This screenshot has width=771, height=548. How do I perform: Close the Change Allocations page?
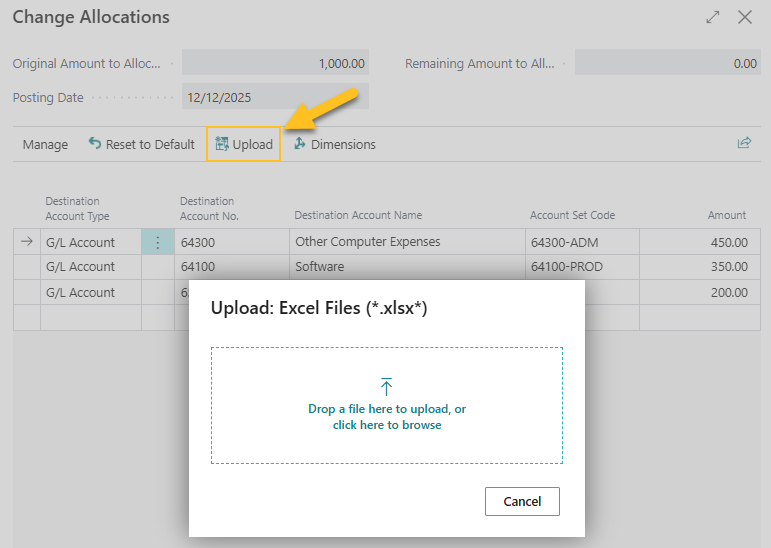pyautogui.click(x=745, y=17)
